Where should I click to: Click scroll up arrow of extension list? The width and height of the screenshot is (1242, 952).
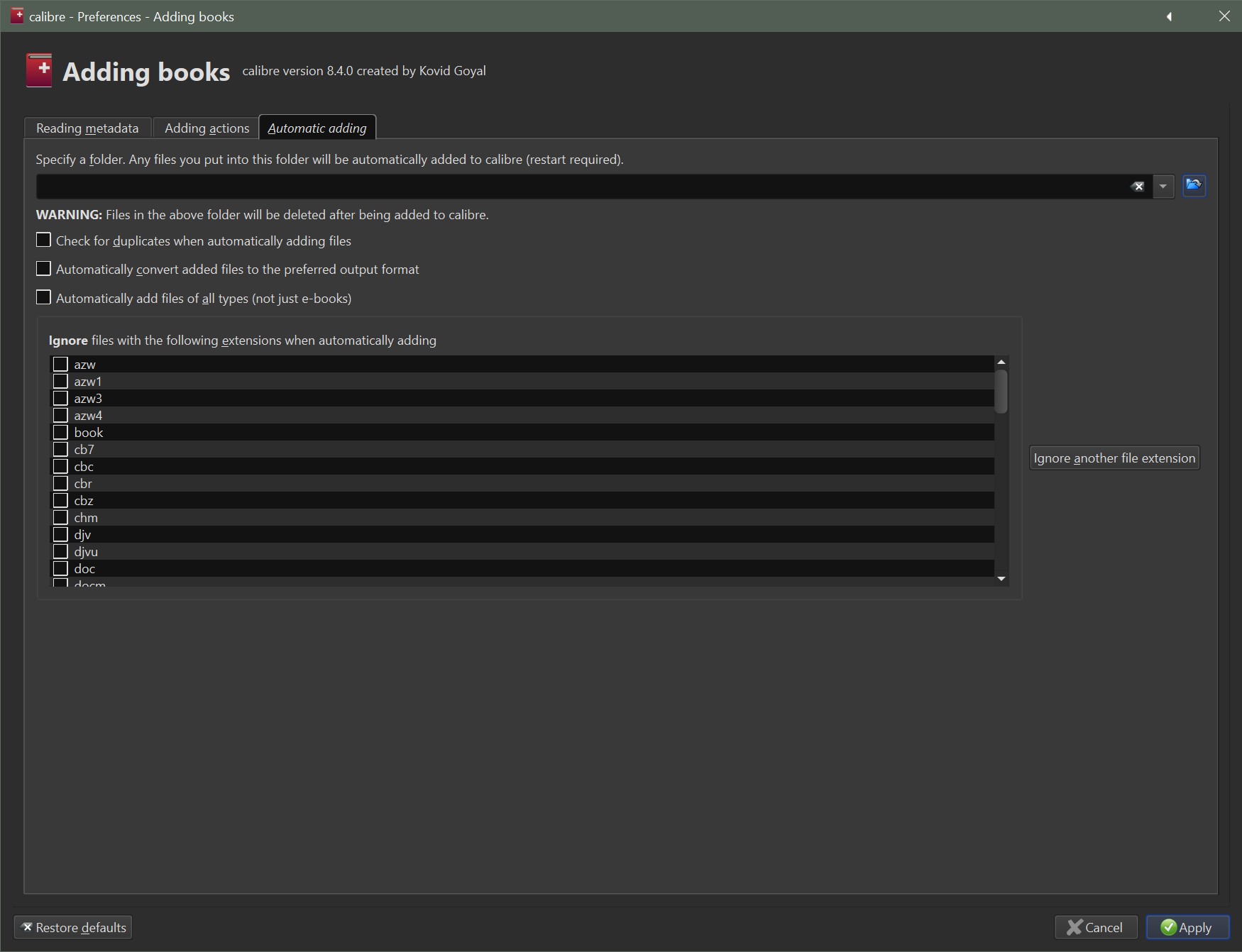click(1001, 362)
